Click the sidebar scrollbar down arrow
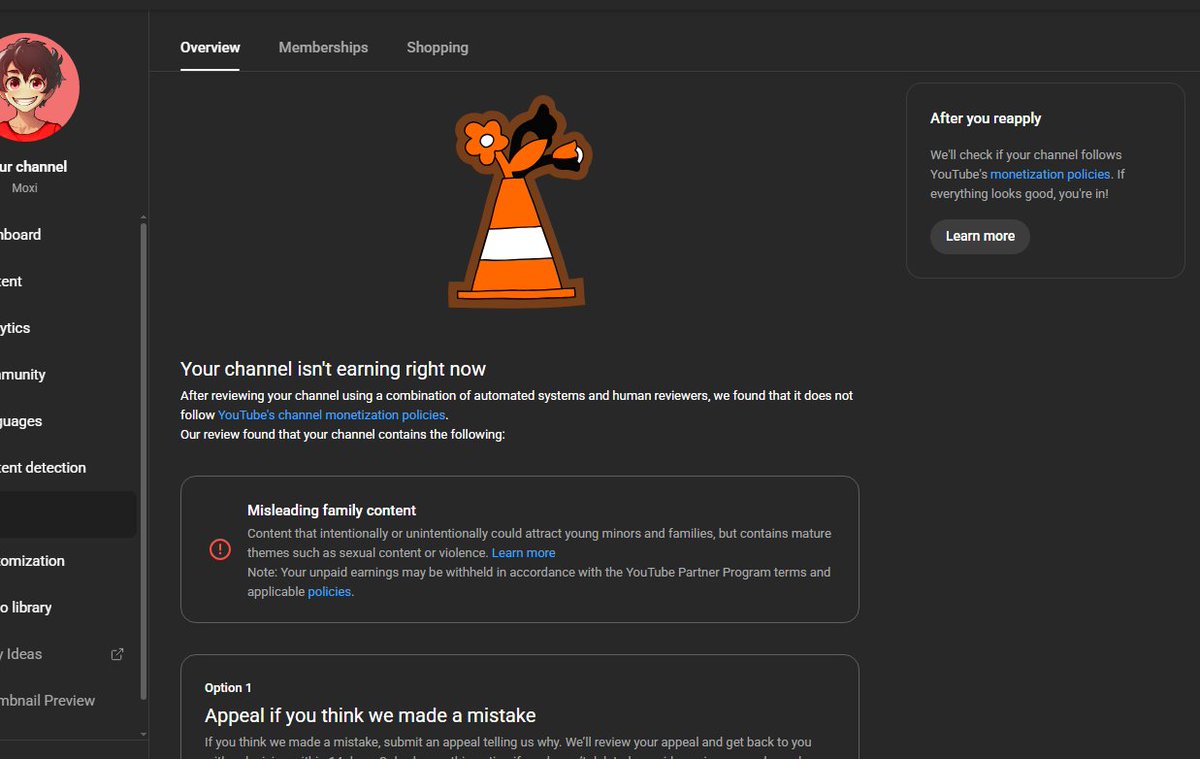Image resolution: width=1200 pixels, height=759 pixels. point(143,734)
